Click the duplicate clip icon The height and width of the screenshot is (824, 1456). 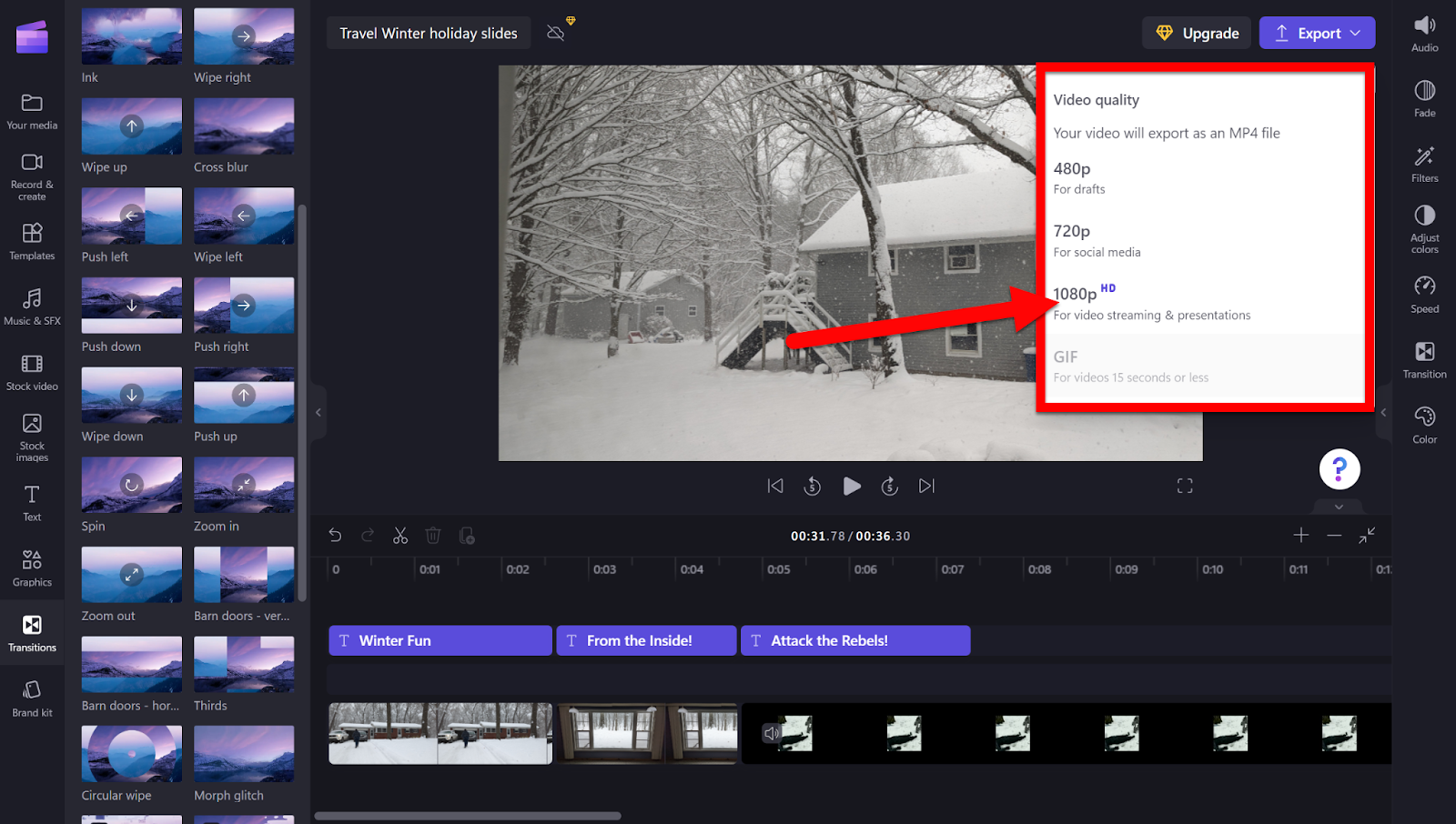pyautogui.click(x=467, y=536)
